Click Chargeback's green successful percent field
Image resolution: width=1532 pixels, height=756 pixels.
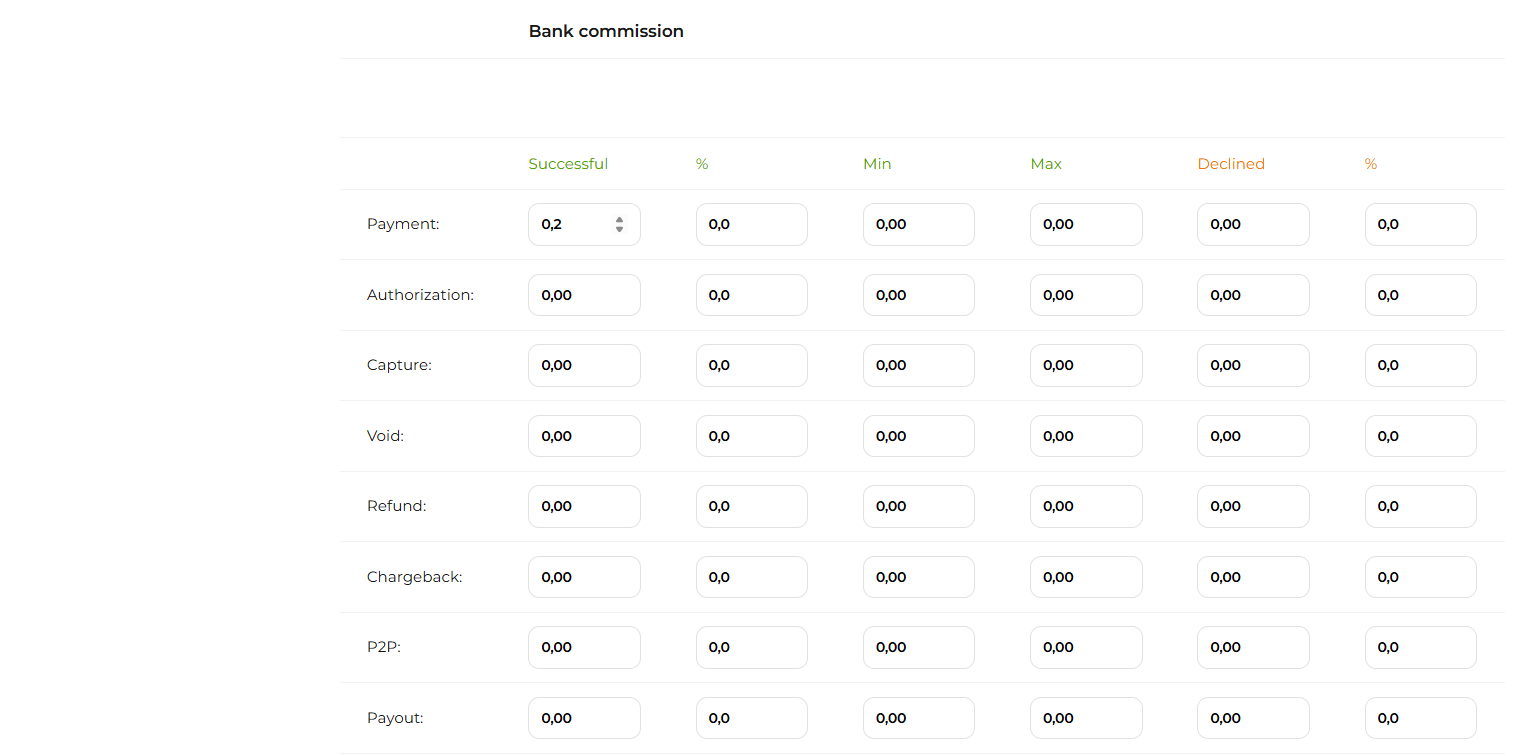[x=751, y=577]
